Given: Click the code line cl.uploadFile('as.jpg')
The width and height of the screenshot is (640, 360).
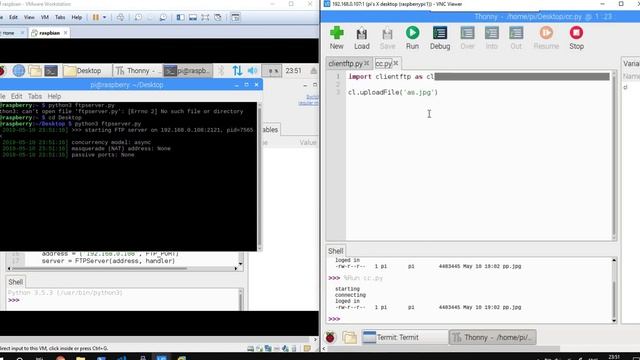Looking at the screenshot, I should pos(393,92).
